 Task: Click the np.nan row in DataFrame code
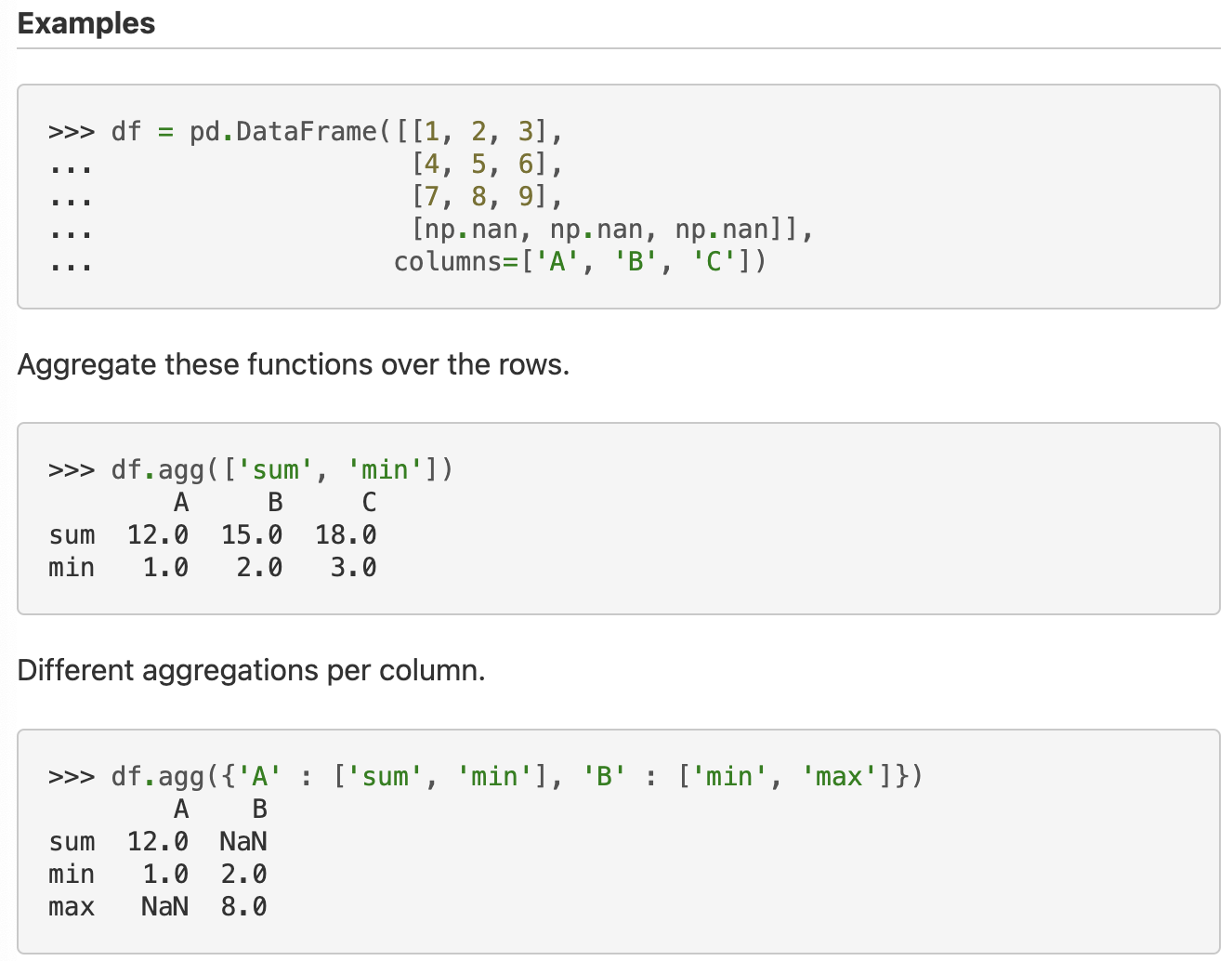coord(612,230)
